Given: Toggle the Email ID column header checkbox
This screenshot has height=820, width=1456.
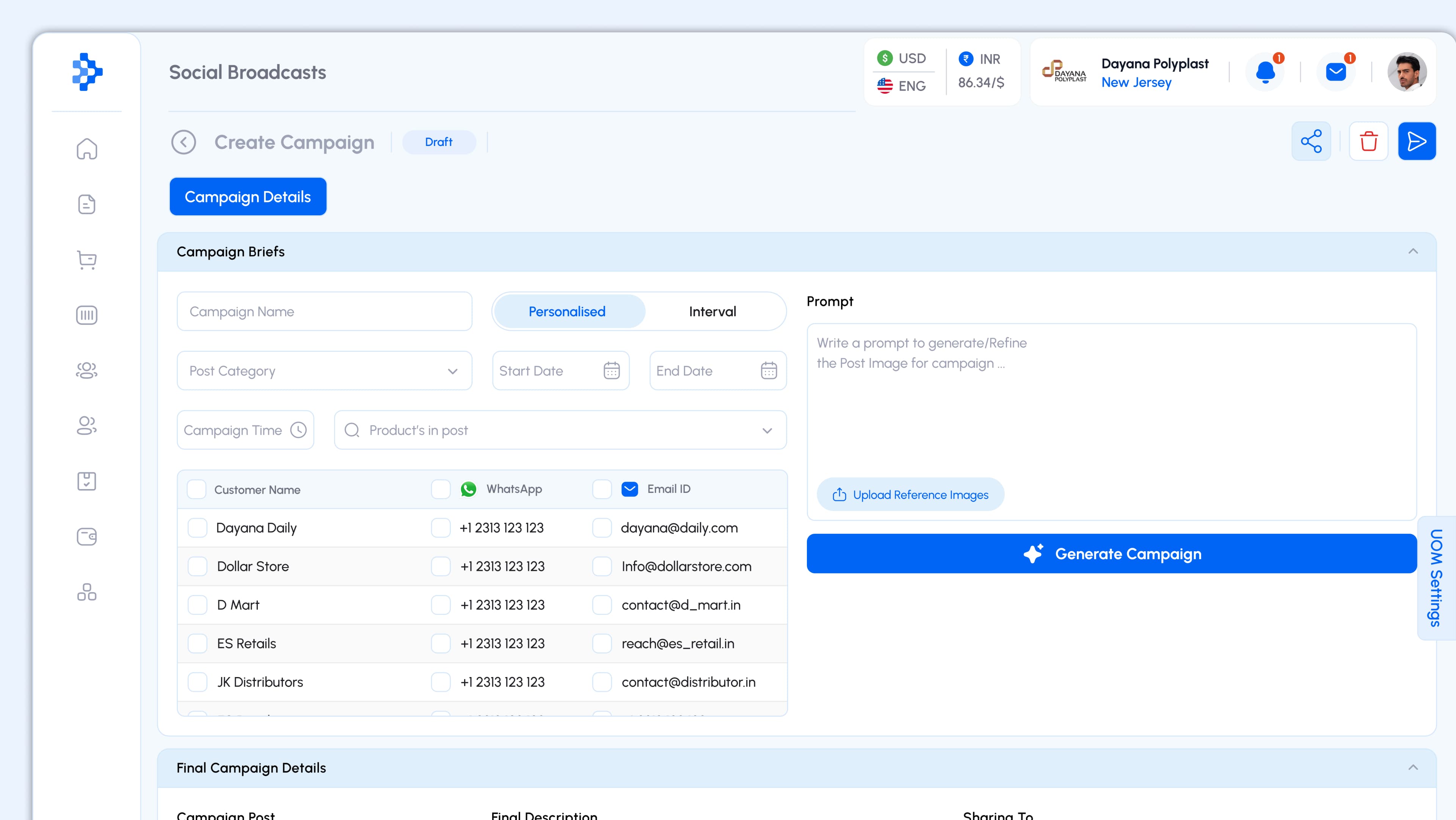Looking at the screenshot, I should 602,489.
